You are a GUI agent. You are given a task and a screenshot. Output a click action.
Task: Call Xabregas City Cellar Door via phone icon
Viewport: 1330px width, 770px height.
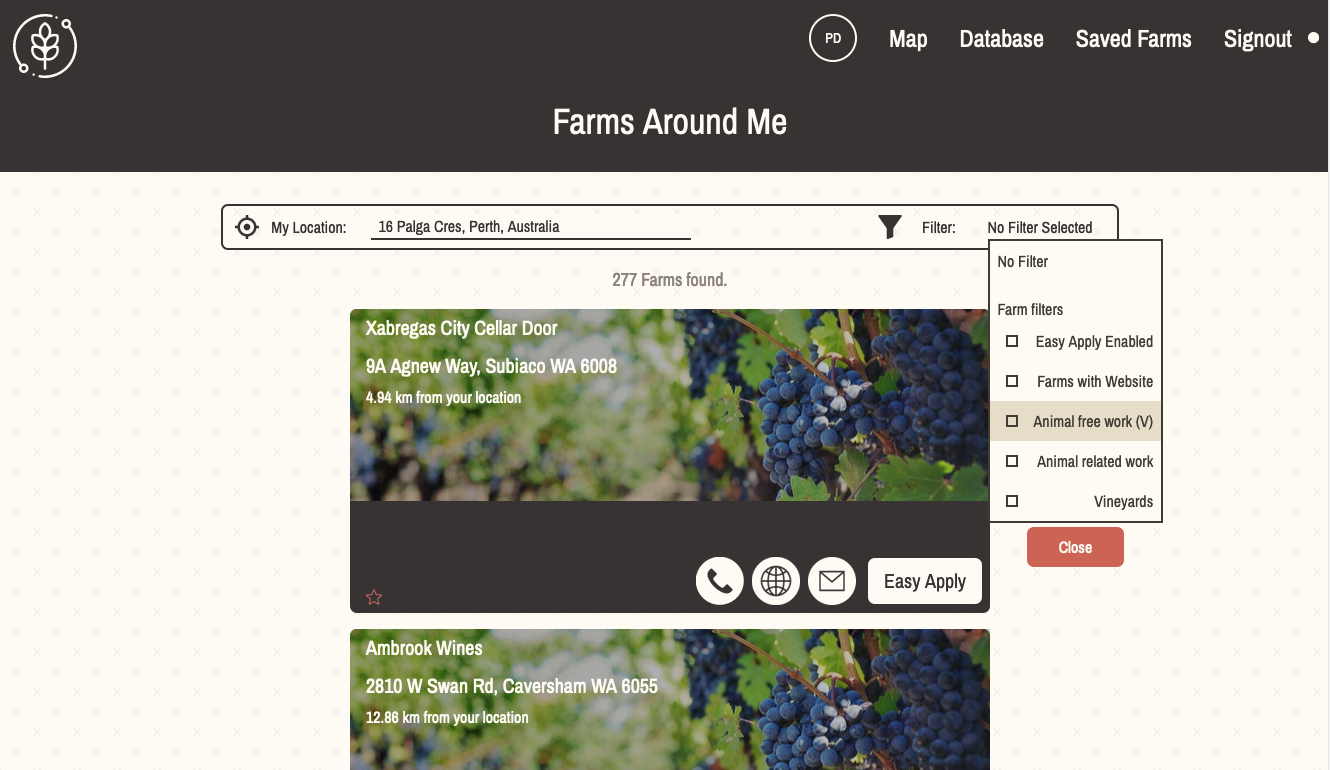pos(720,581)
